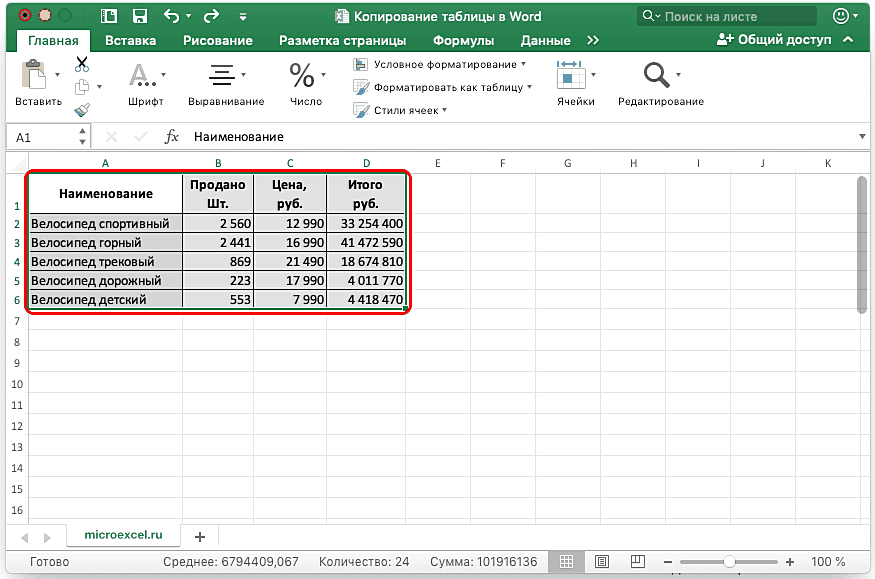875x579 pixels.
Task: Open the Число percent format icon
Action: pos(302,75)
